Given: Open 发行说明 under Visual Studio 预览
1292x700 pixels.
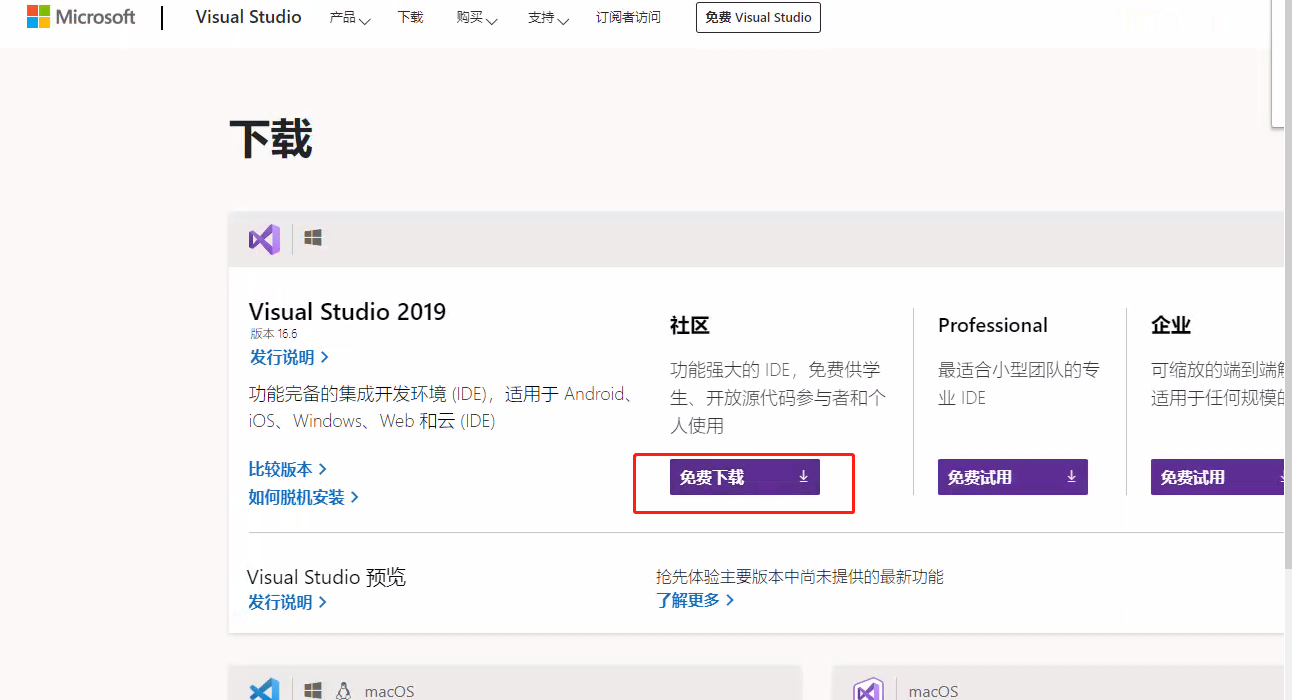Looking at the screenshot, I should pos(288,602).
